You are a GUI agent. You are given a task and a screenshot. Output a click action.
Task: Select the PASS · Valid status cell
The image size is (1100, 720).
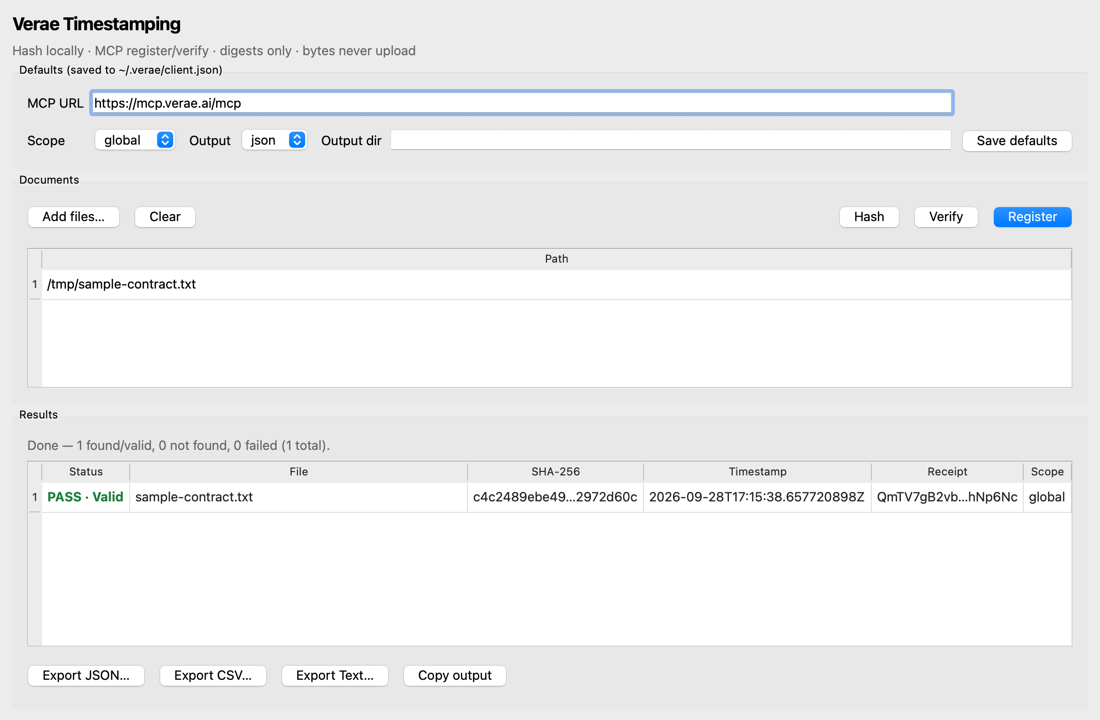(86, 497)
